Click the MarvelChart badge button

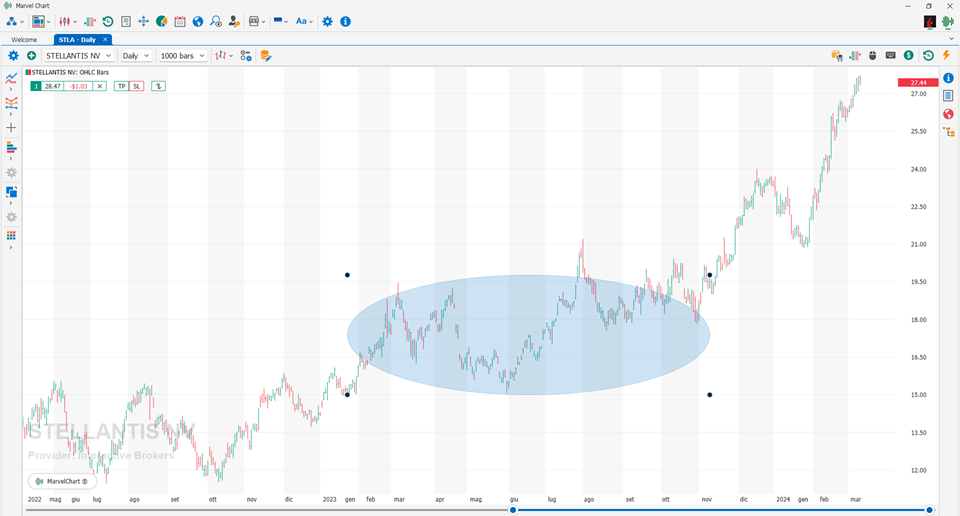[62, 481]
